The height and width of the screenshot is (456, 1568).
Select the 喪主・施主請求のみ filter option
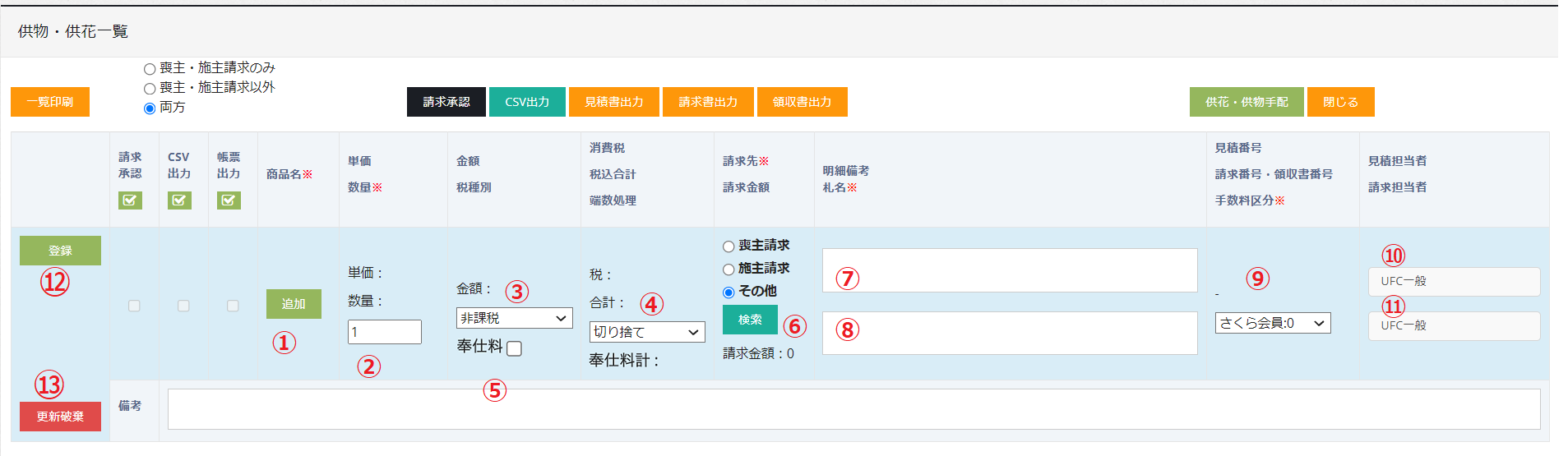(x=150, y=69)
